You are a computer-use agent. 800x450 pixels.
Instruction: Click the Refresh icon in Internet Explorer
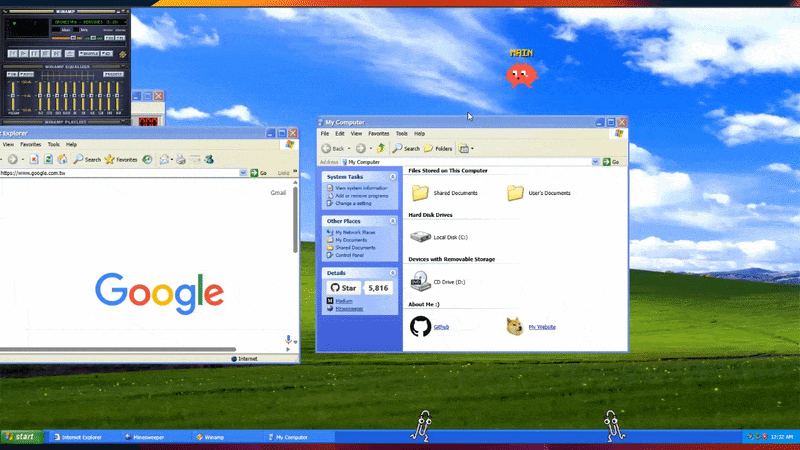coord(48,160)
